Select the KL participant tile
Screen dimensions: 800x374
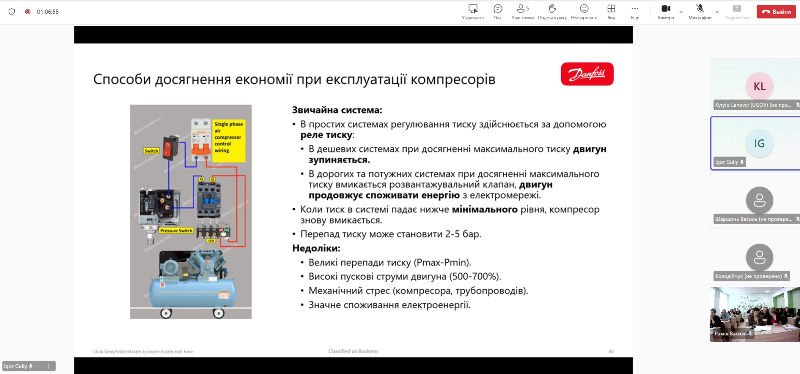point(755,85)
